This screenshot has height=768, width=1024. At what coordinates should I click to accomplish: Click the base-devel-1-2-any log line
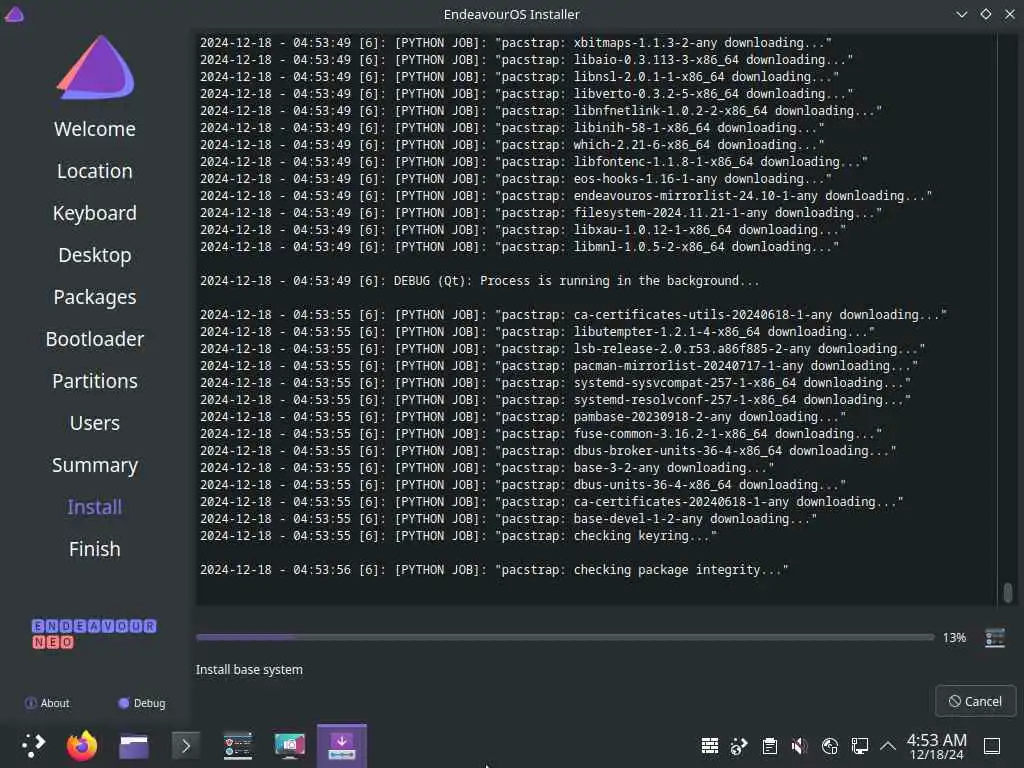click(508, 519)
